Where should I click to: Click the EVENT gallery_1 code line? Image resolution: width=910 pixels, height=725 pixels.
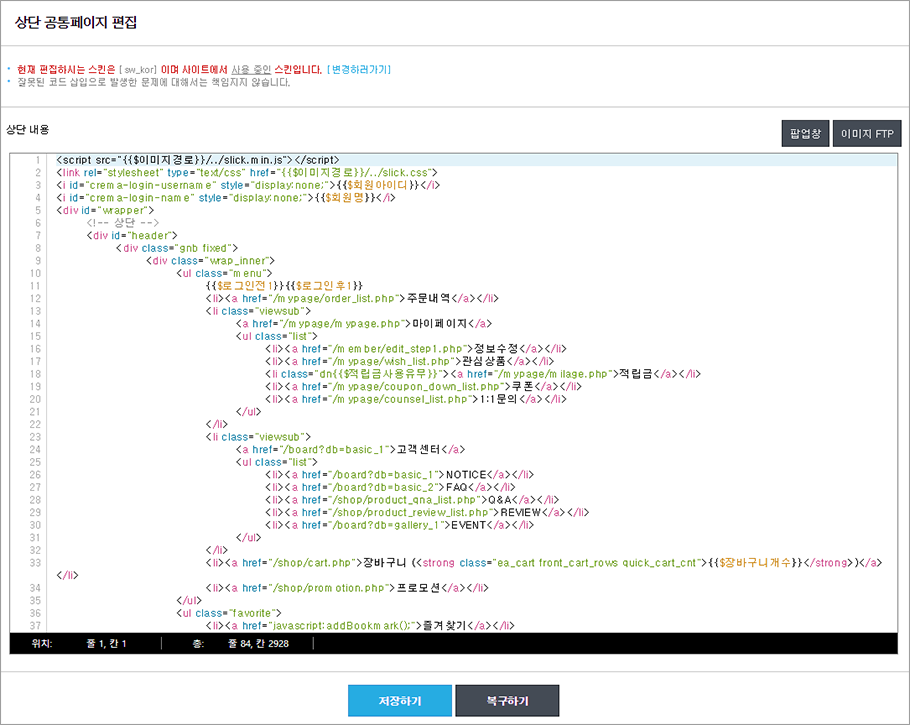pyautogui.click(x=400, y=526)
